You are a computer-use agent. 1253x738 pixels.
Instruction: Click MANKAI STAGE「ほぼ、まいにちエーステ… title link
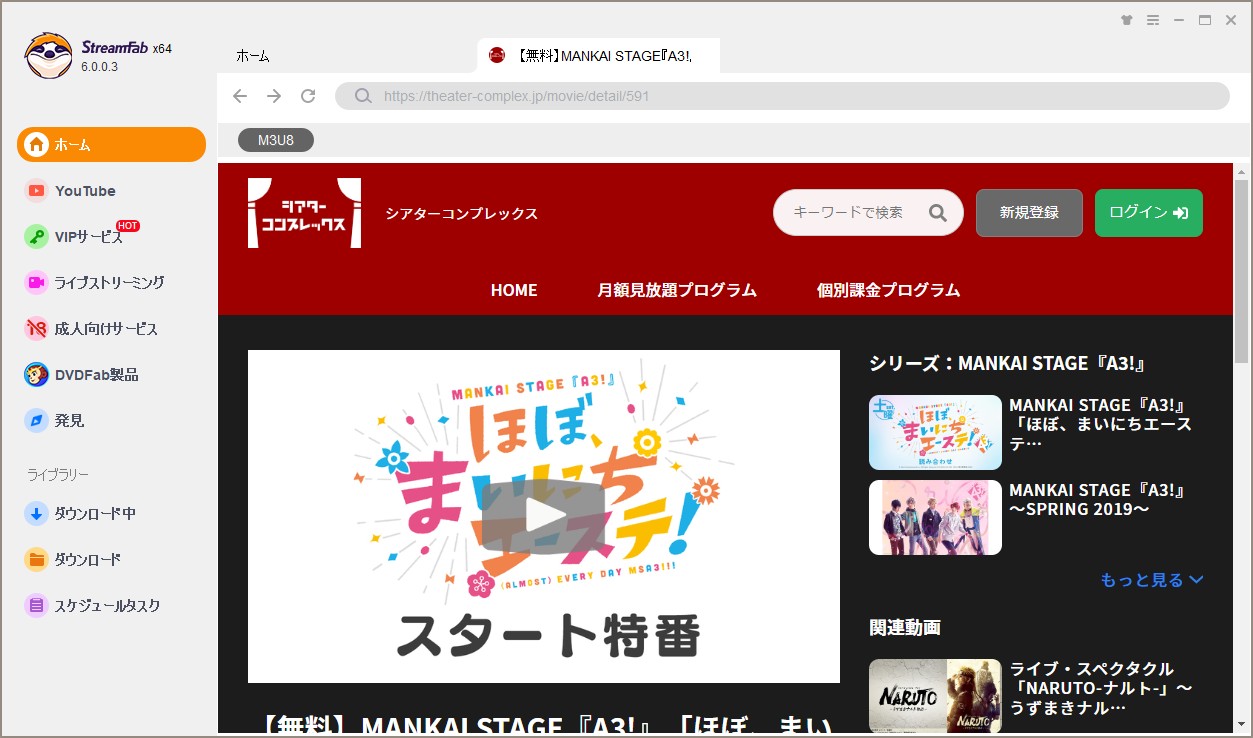(x=1100, y=424)
